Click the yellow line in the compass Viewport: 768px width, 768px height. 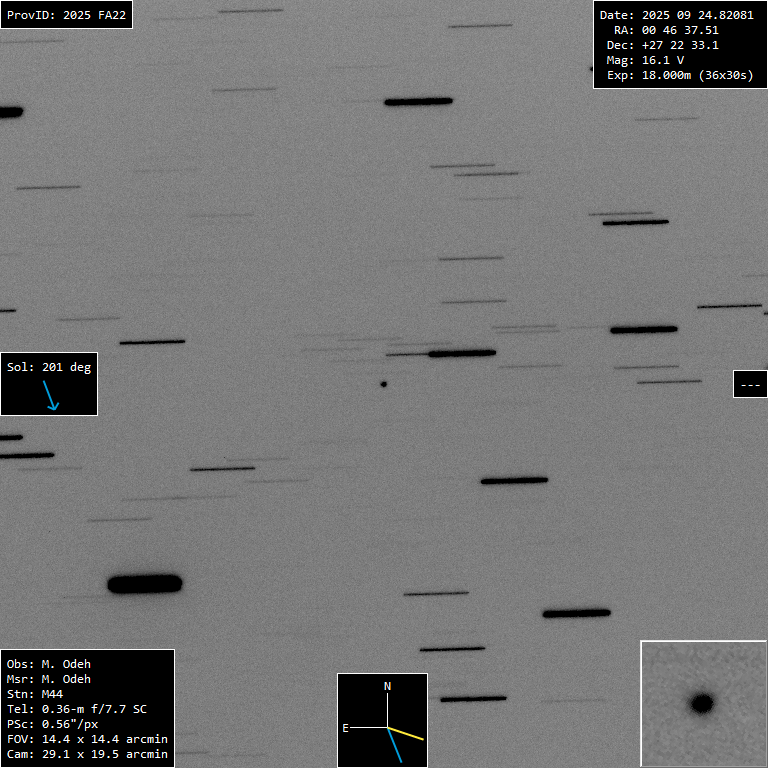point(407,734)
